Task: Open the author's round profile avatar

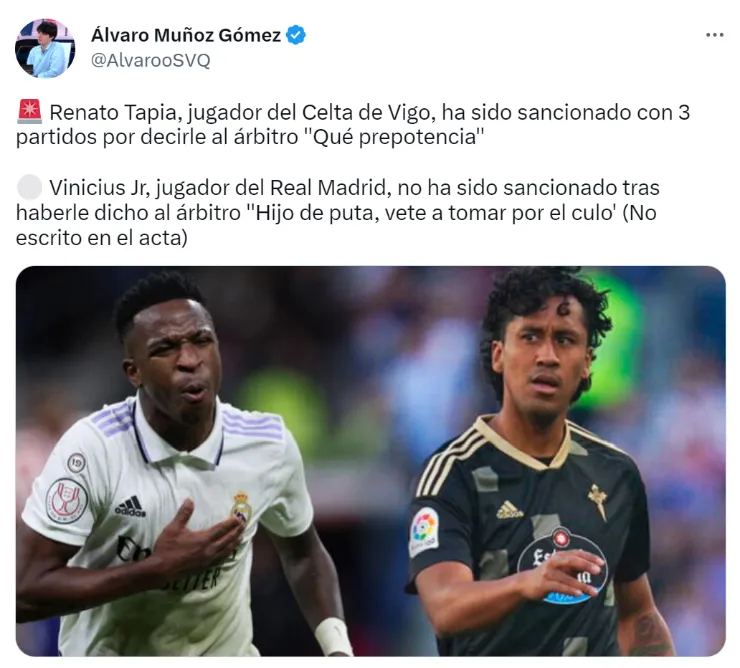Action: tap(45, 48)
